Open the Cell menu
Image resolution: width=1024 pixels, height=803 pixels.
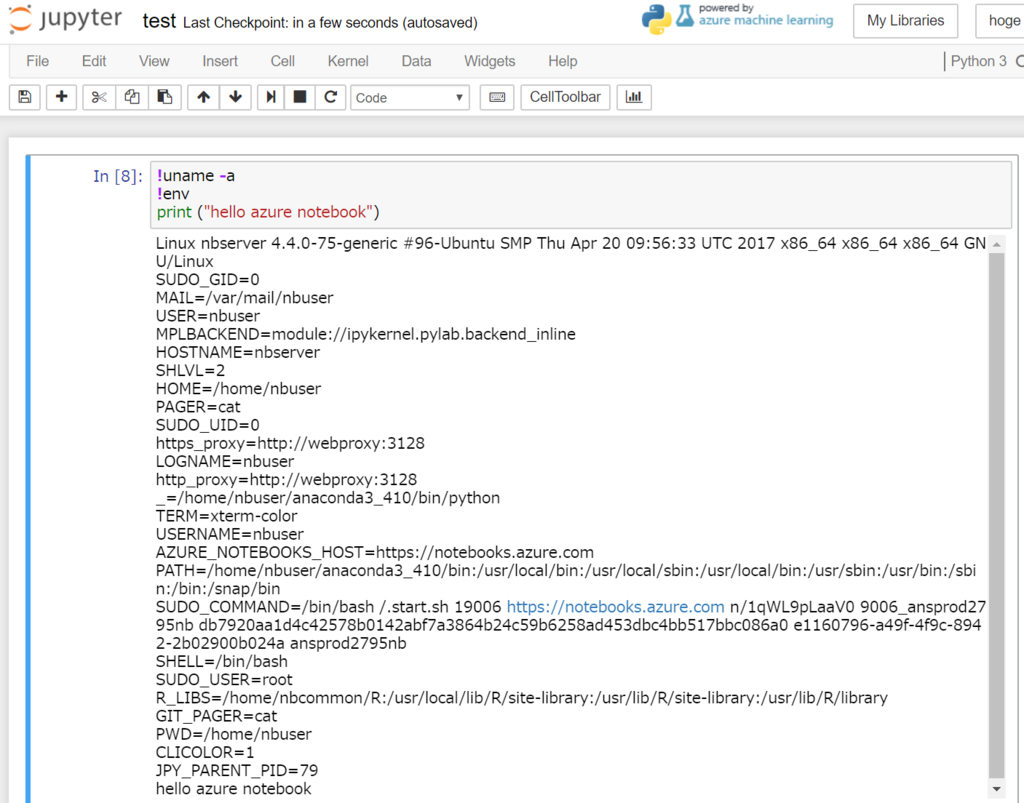[x=283, y=61]
